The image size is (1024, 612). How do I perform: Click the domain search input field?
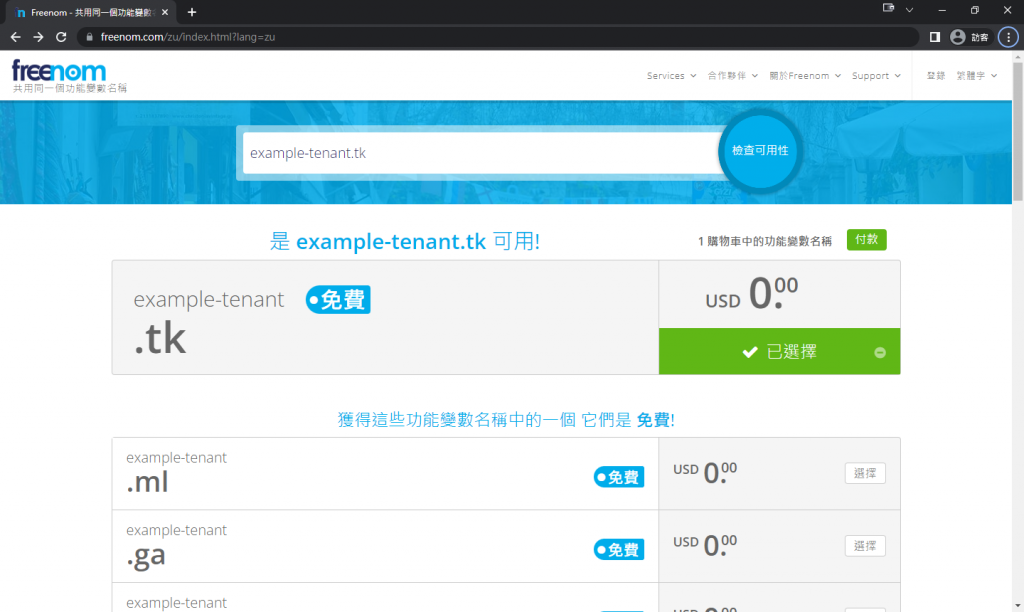click(482, 153)
